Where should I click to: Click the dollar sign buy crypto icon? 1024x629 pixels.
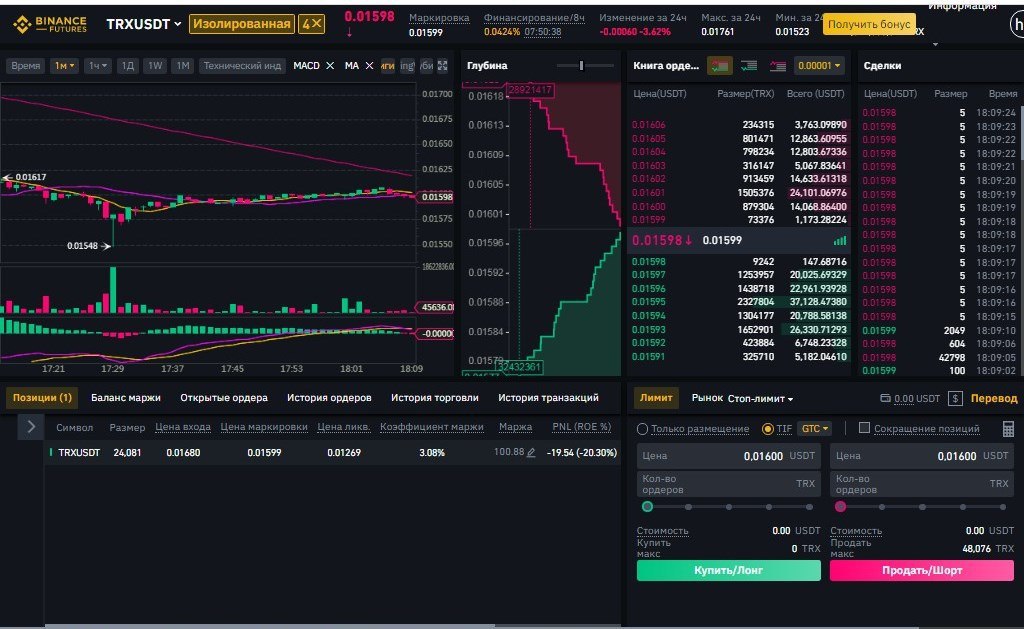click(x=955, y=398)
